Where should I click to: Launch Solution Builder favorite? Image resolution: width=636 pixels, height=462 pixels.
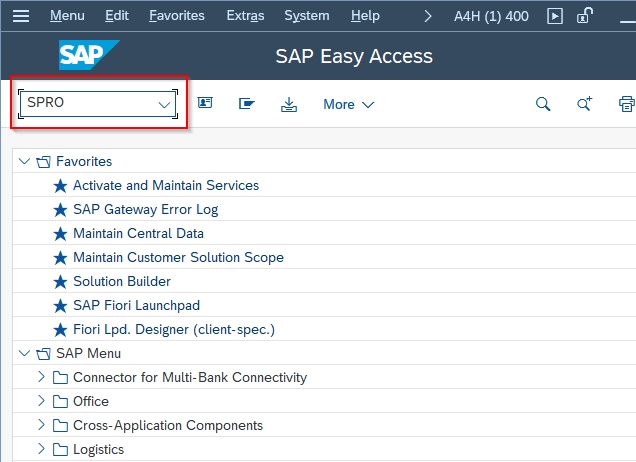coord(121,281)
